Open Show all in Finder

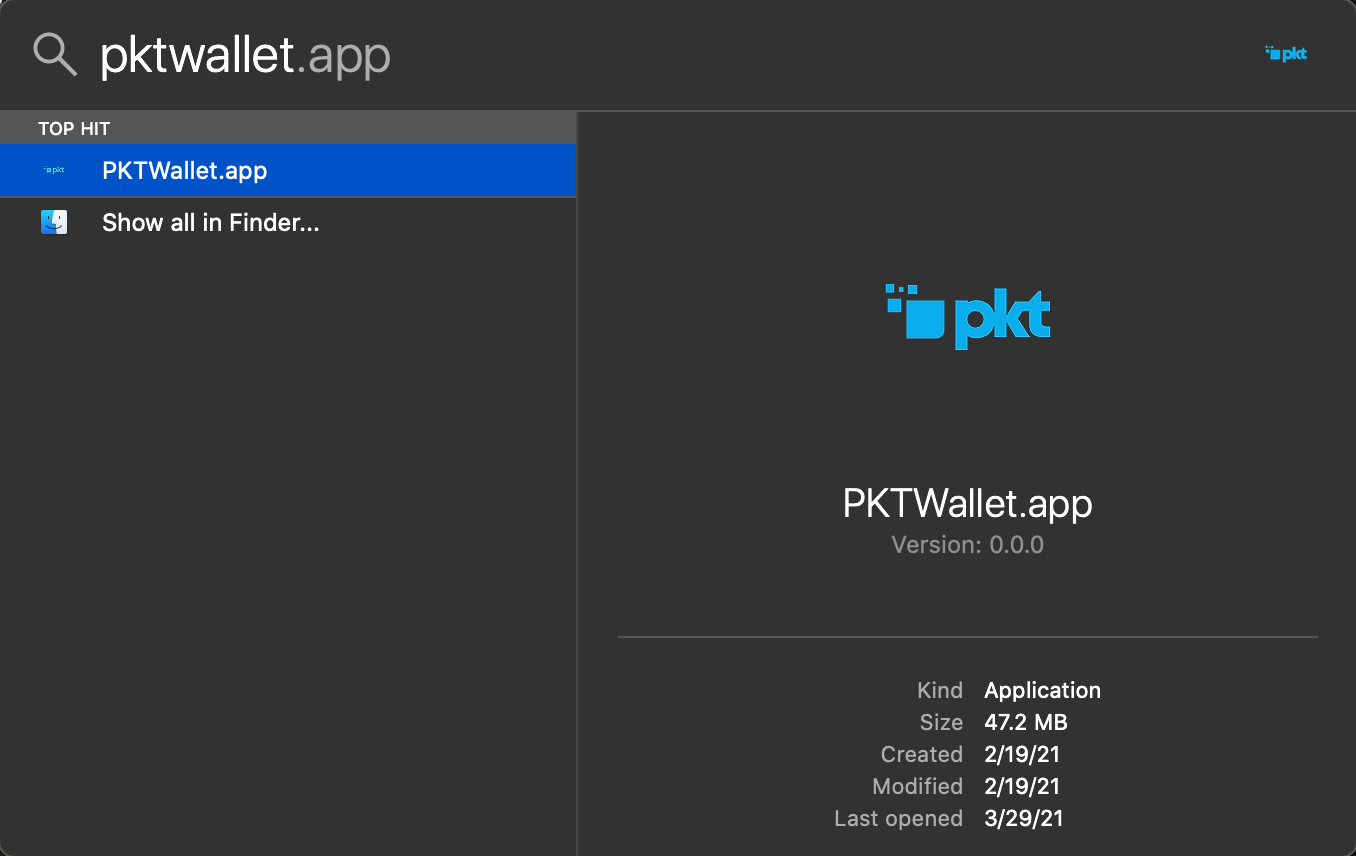tap(210, 222)
